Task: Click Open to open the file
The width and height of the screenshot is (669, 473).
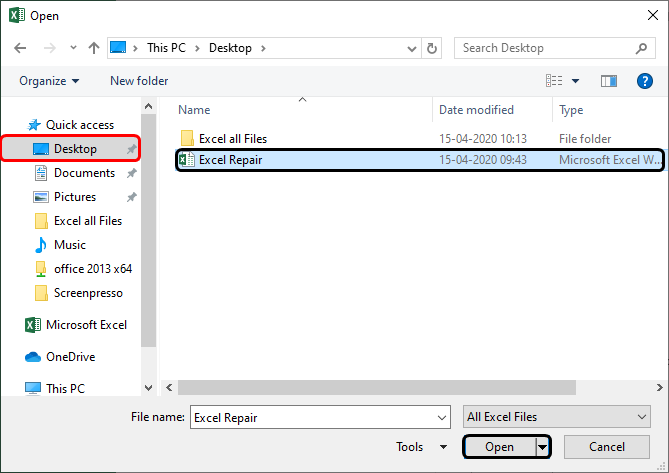Action: (x=500, y=447)
